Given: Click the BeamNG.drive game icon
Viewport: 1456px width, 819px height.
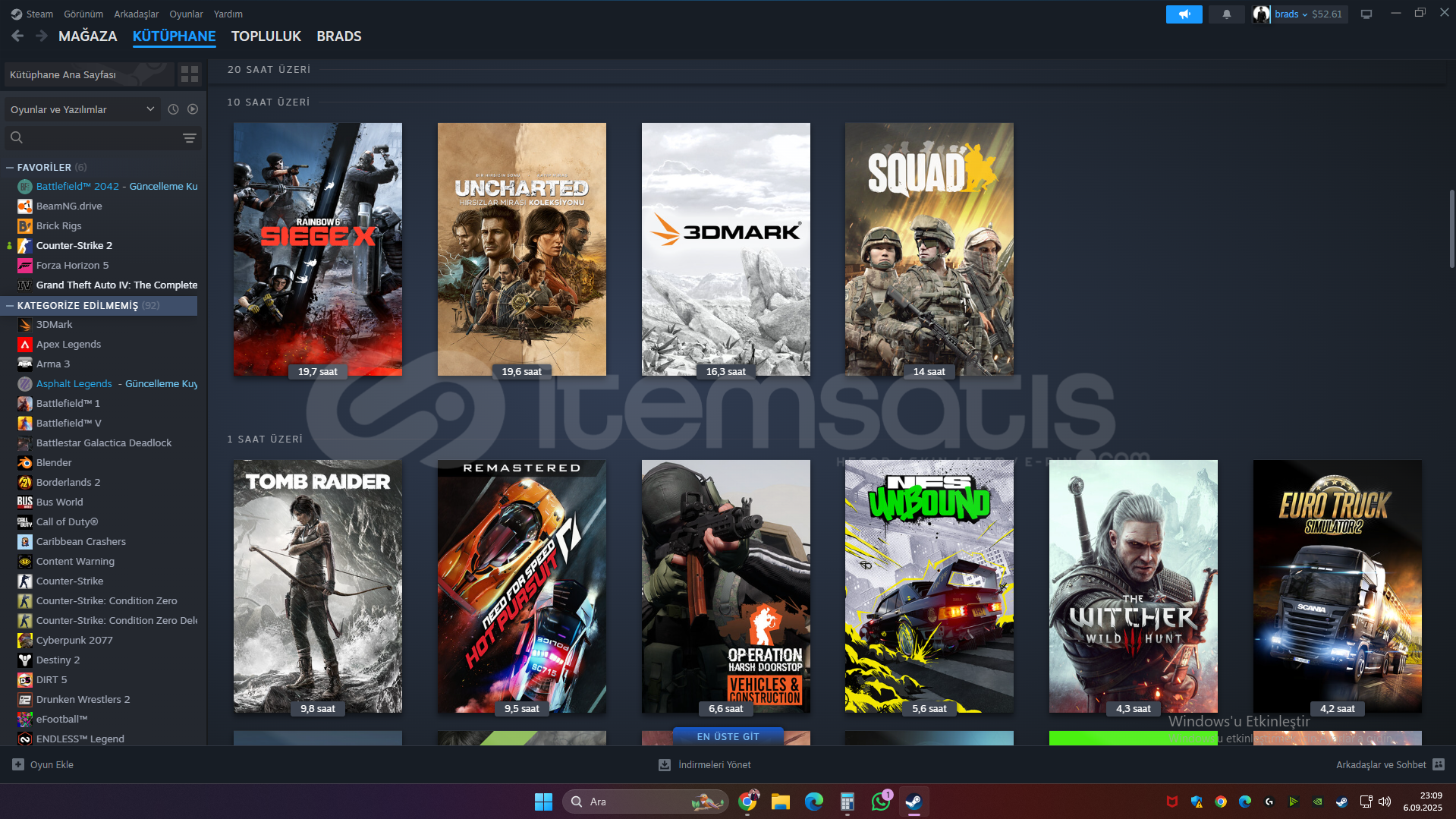Looking at the screenshot, I should click(25, 206).
